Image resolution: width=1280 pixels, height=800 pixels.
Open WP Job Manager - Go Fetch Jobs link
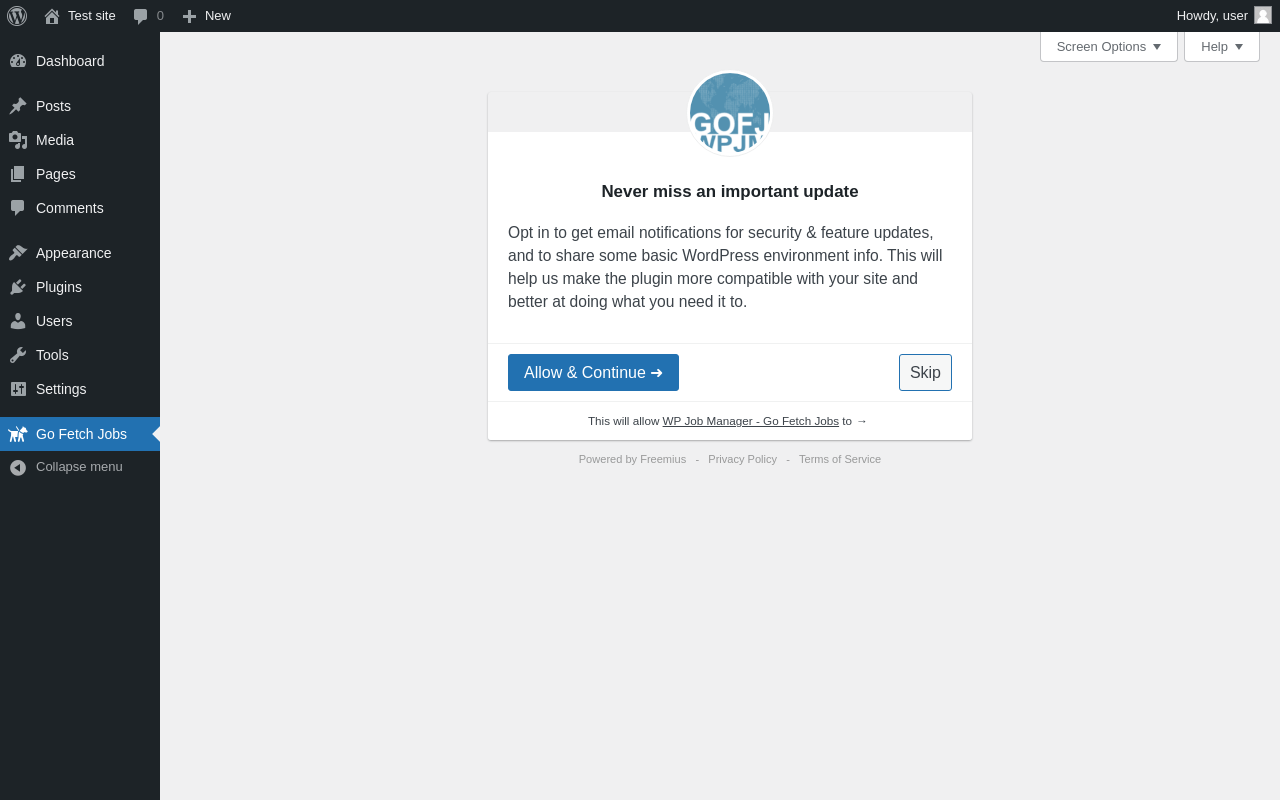click(751, 421)
